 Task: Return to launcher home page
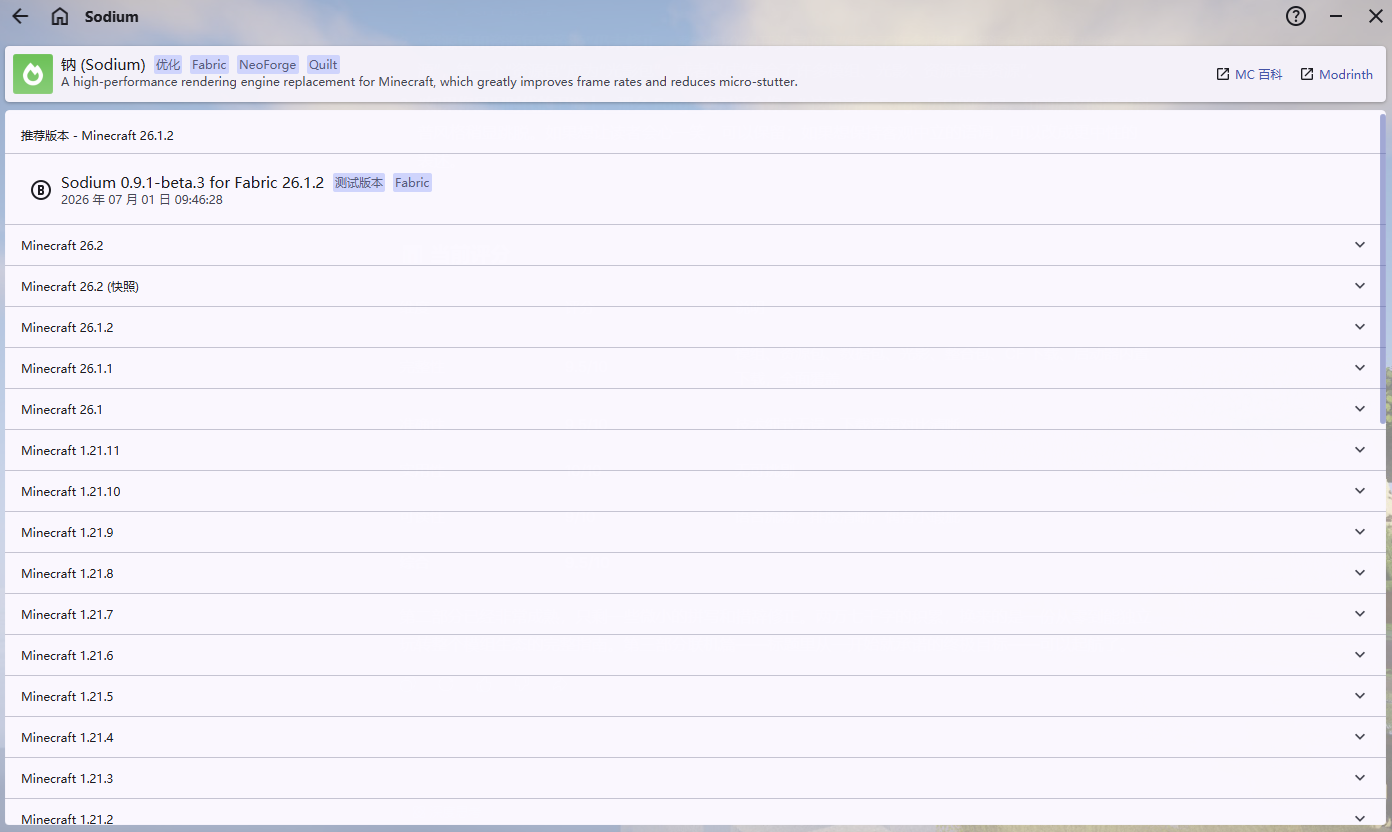point(60,16)
